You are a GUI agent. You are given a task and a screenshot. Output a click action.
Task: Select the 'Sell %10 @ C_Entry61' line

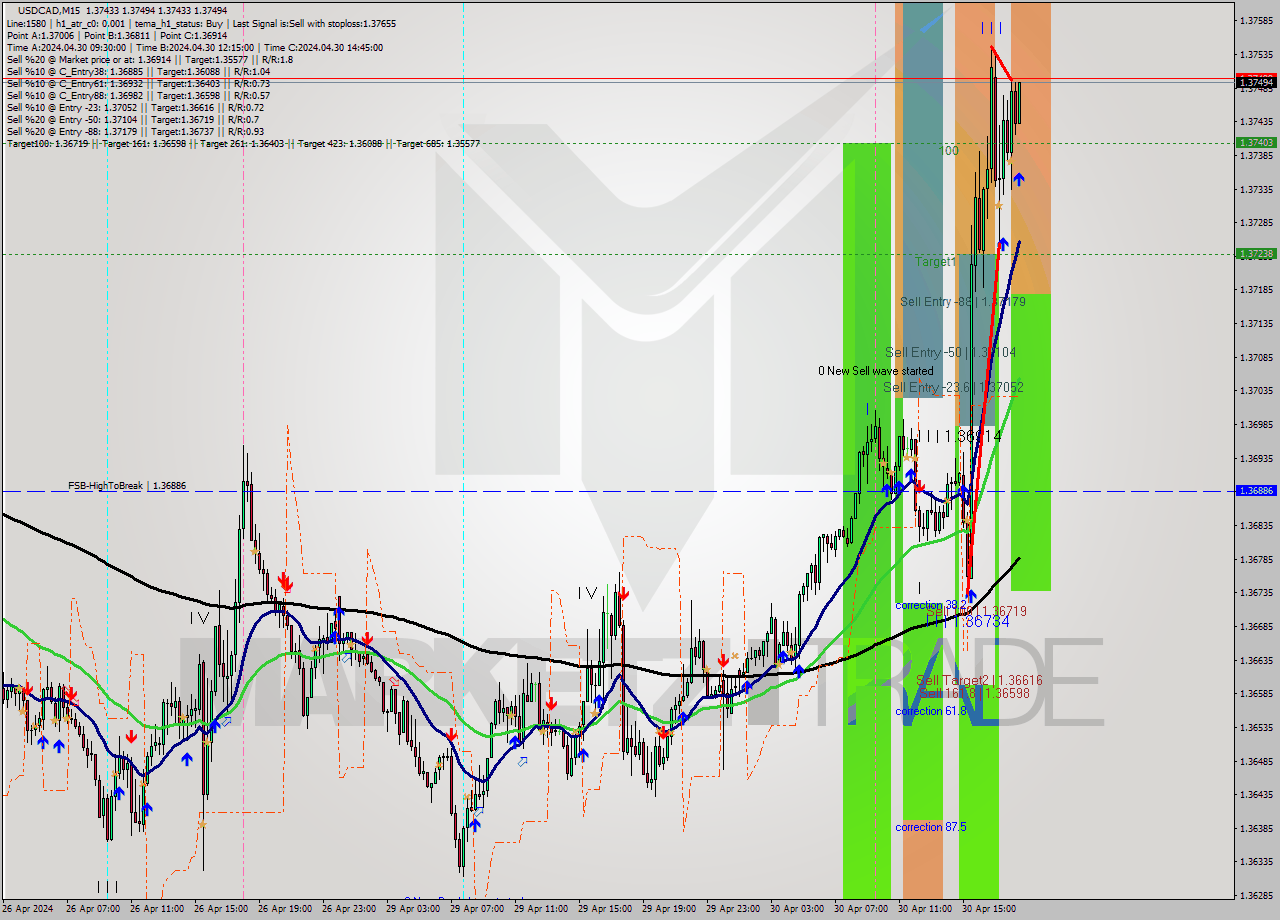tap(138, 83)
